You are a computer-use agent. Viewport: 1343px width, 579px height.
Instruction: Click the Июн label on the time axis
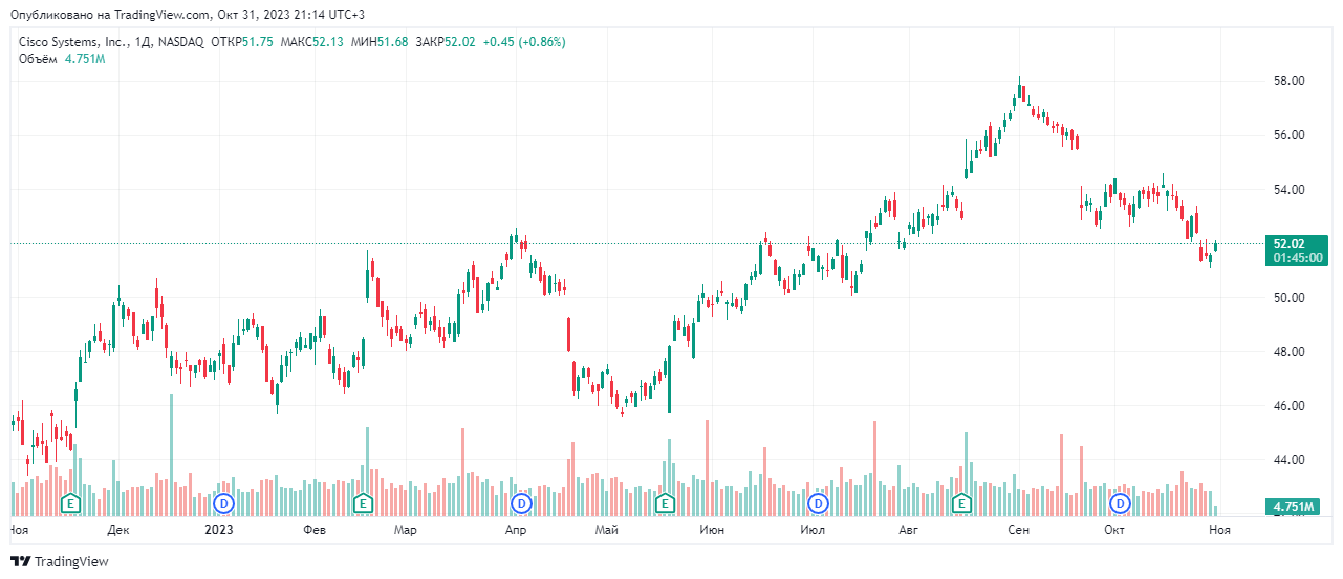pos(712,529)
